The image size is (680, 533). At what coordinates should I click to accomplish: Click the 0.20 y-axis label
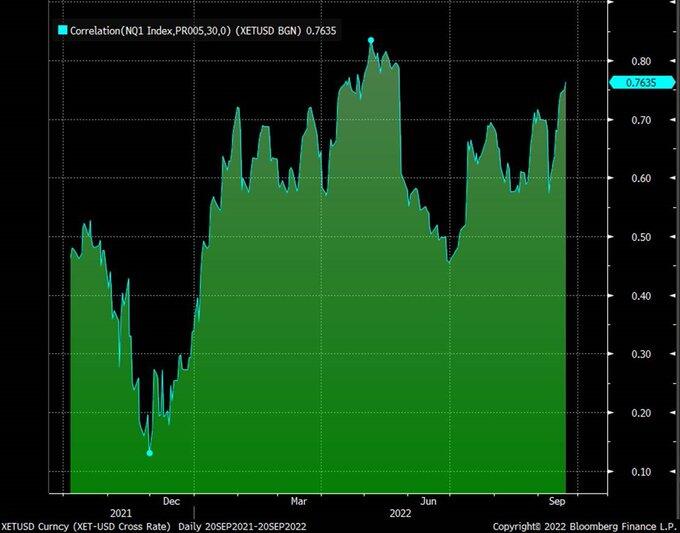click(641, 413)
